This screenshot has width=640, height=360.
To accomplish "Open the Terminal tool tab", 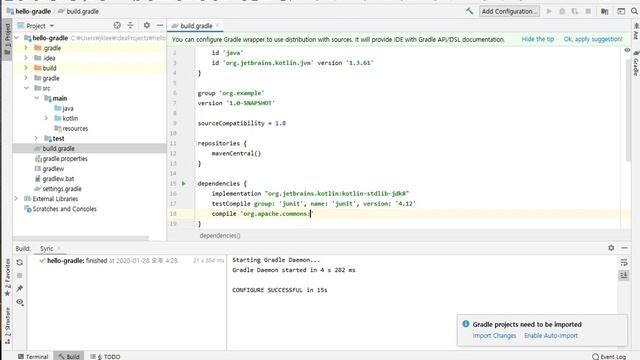I will tap(33, 356).
